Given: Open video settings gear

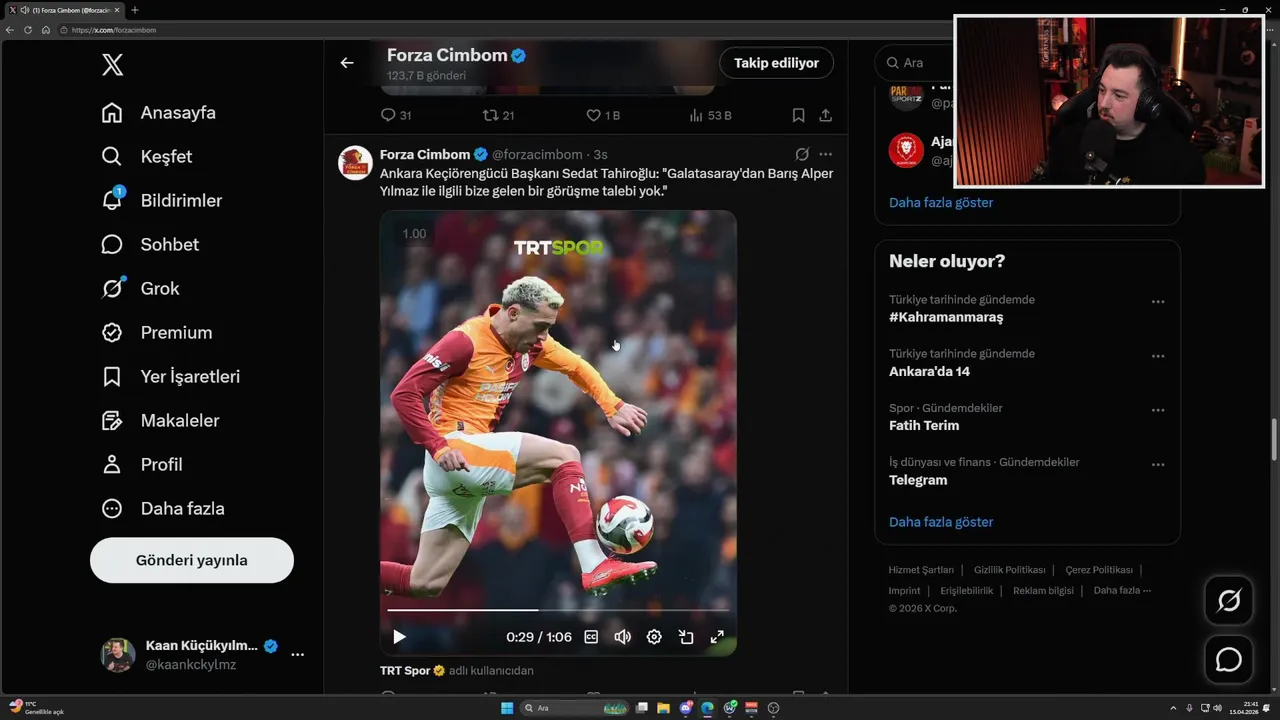Looking at the screenshot, I should 654,637.
